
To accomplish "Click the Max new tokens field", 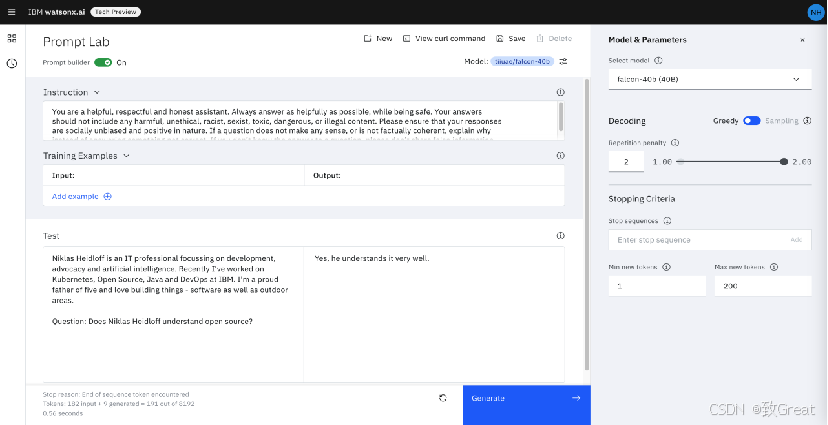I will (763, 286).
